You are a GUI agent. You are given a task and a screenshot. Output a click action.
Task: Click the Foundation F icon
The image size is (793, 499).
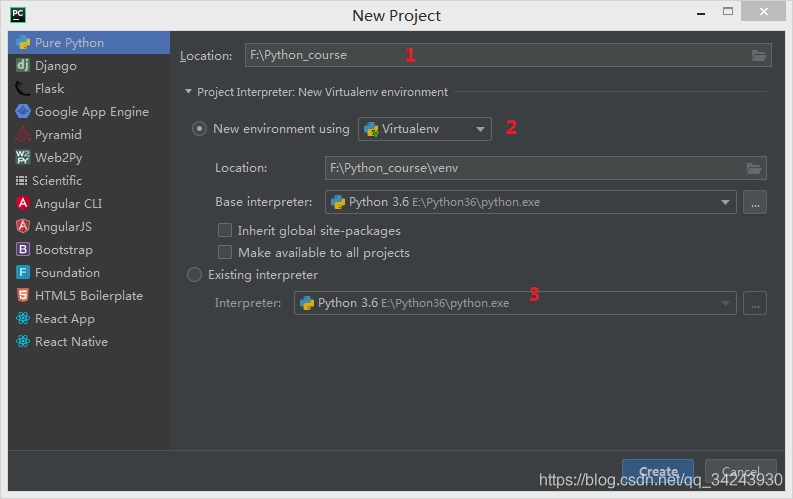(23, 272)
